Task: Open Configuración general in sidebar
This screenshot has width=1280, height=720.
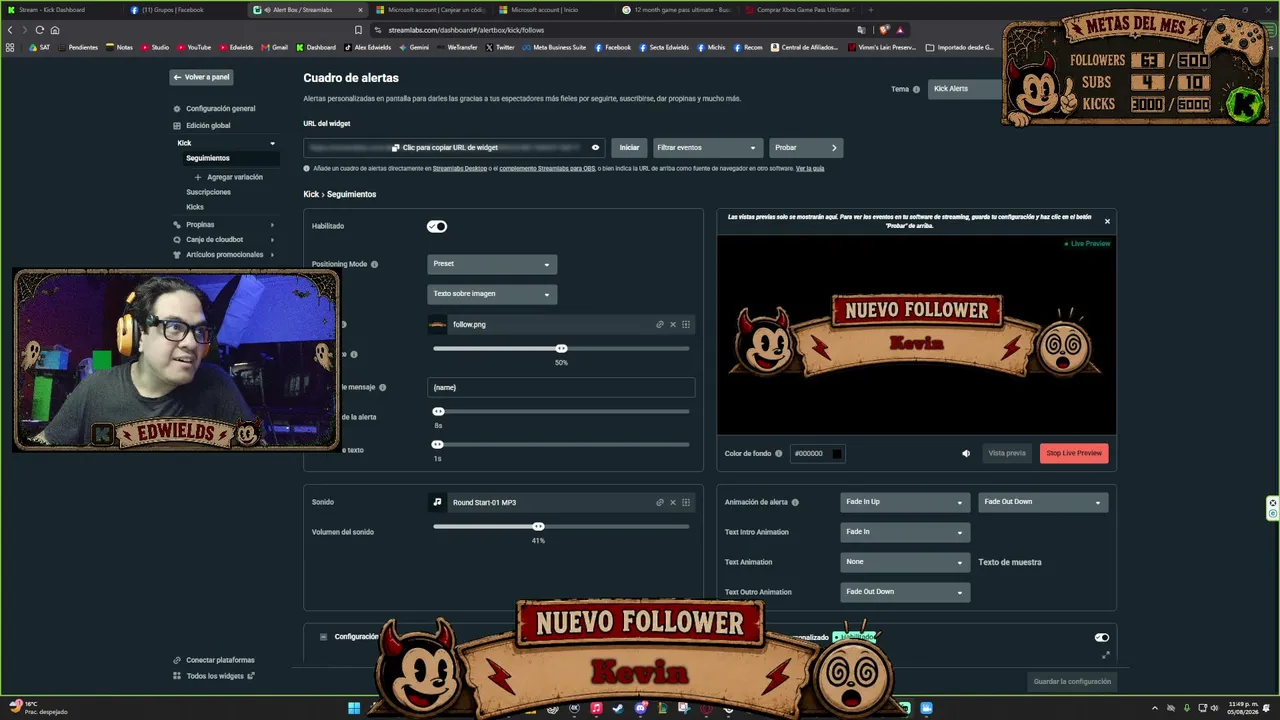Action: click(x=220, y=109)
